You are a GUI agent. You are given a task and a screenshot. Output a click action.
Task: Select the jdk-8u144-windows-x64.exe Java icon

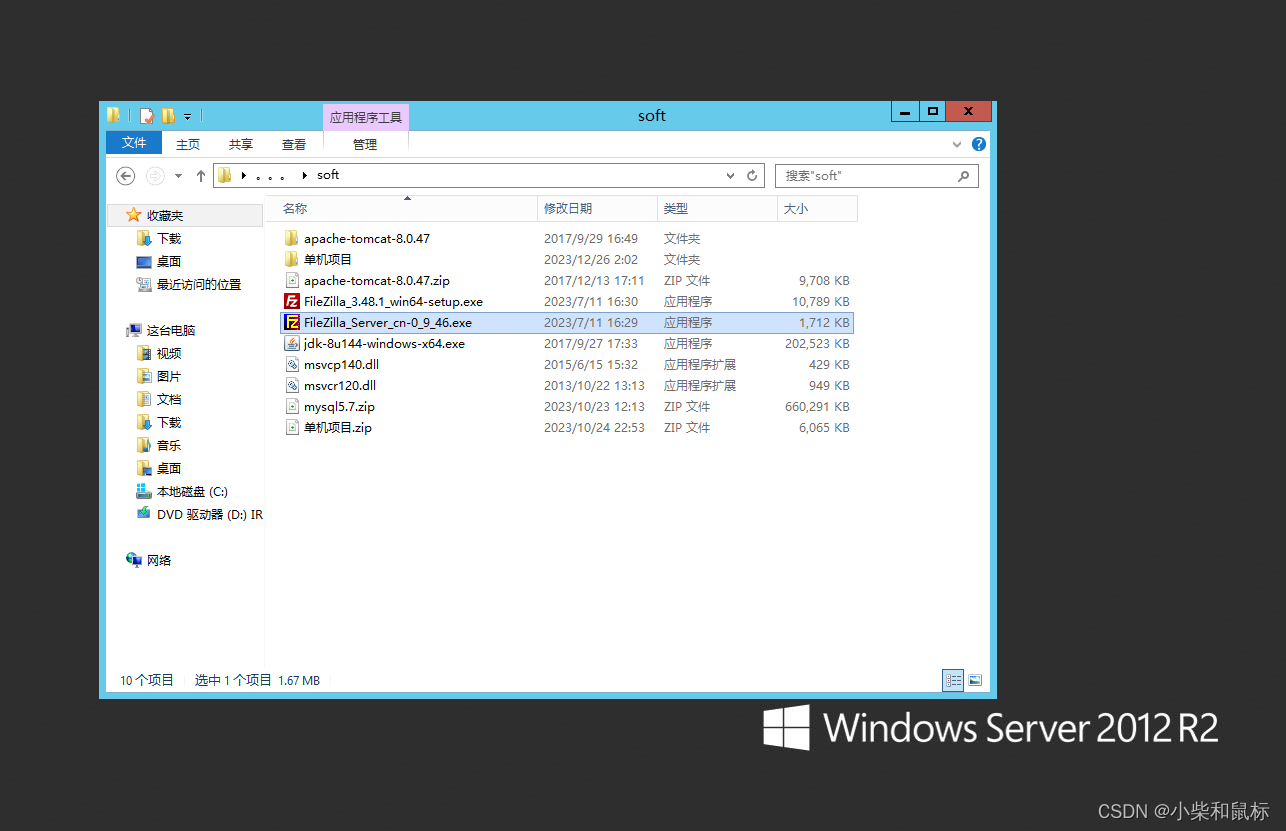coord(292,344)
